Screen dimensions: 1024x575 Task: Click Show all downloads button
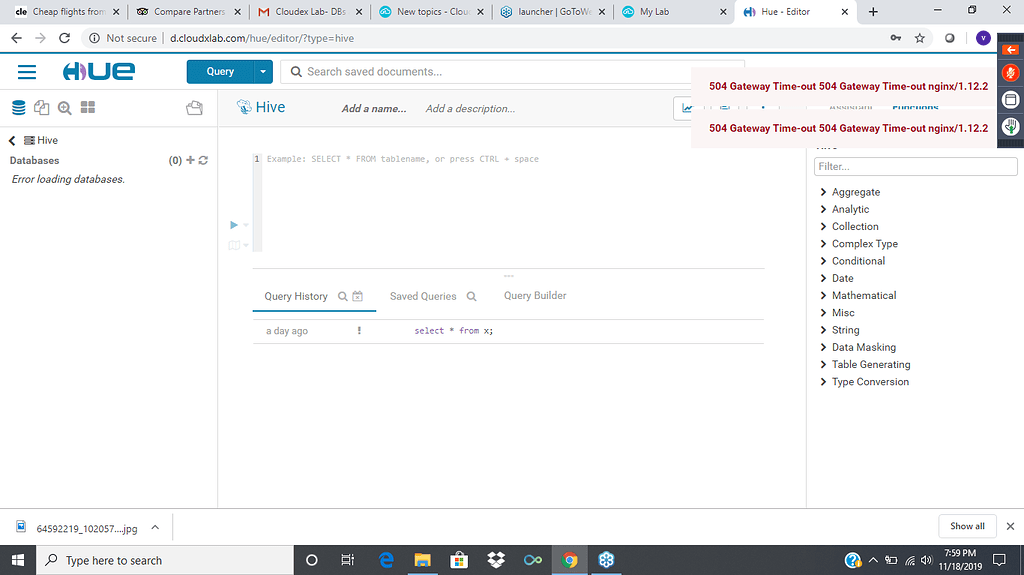tap(967, 526)
